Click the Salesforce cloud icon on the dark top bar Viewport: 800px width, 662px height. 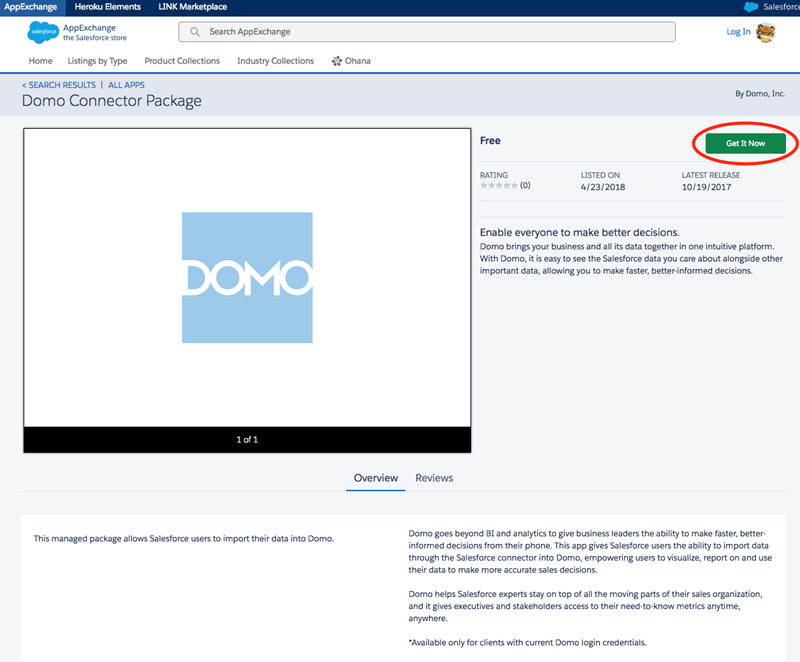[x=752, y=7]
